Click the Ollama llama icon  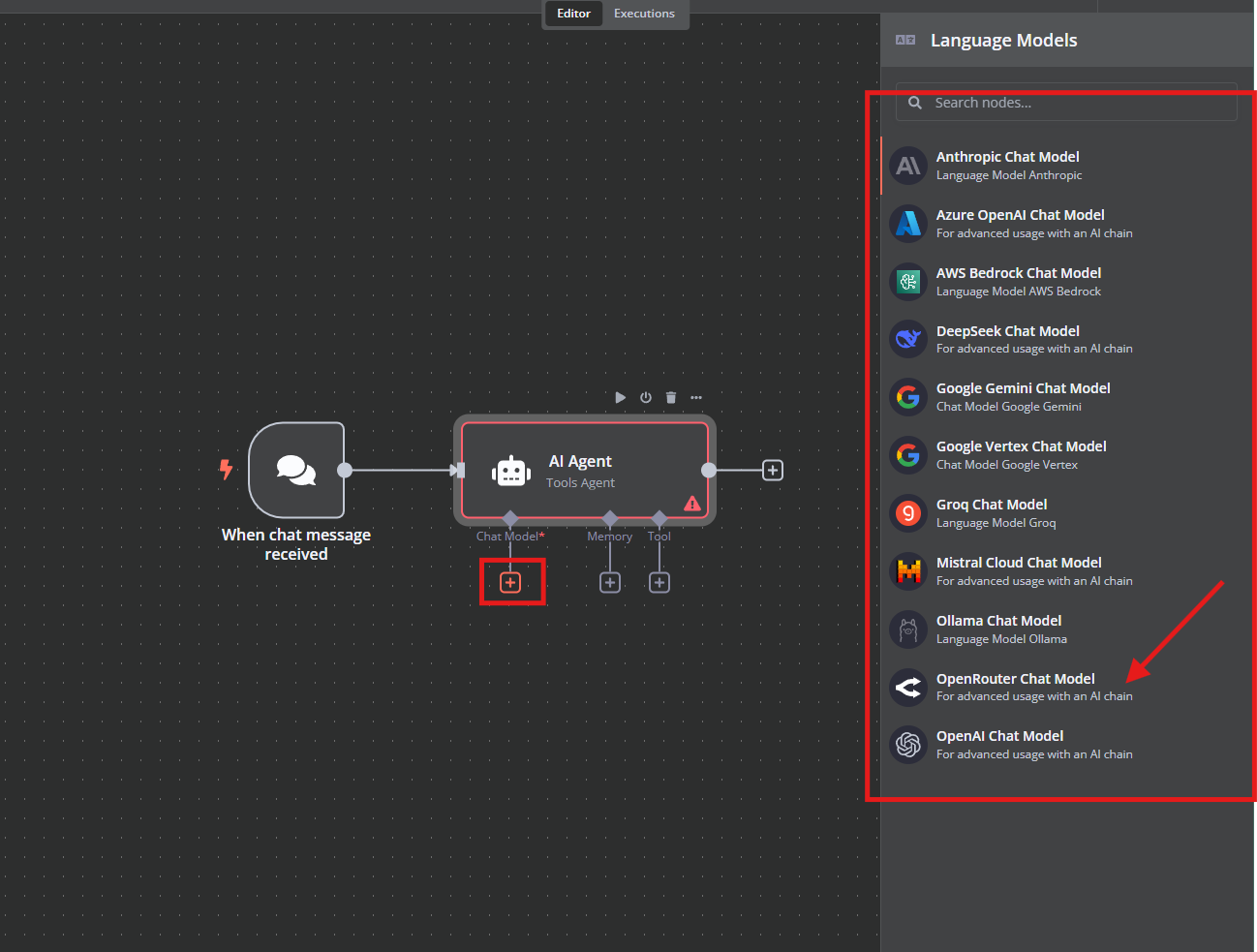coord(908,630)
